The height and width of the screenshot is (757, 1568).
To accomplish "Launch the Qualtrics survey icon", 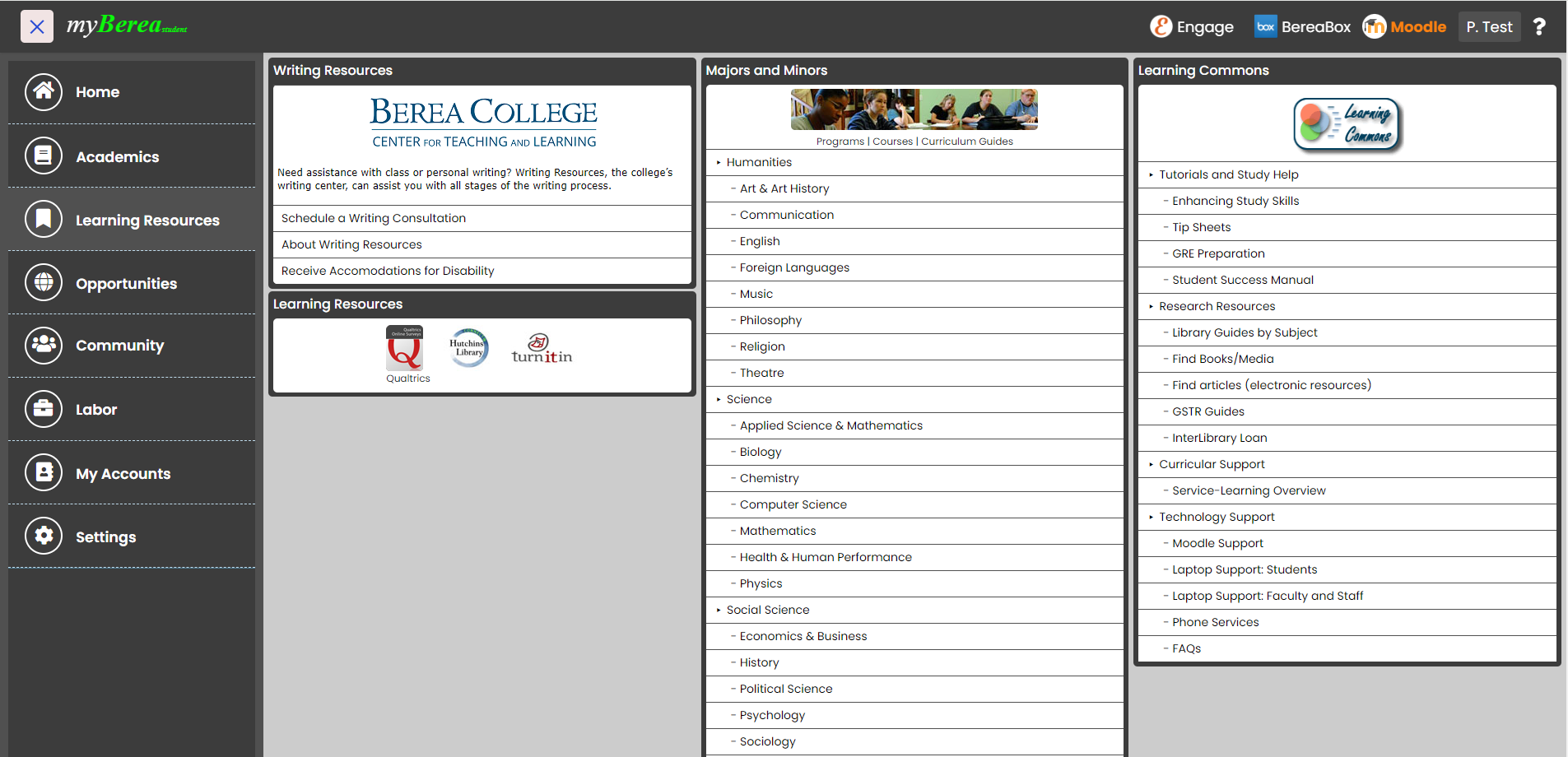I will (x=405, y=349).
